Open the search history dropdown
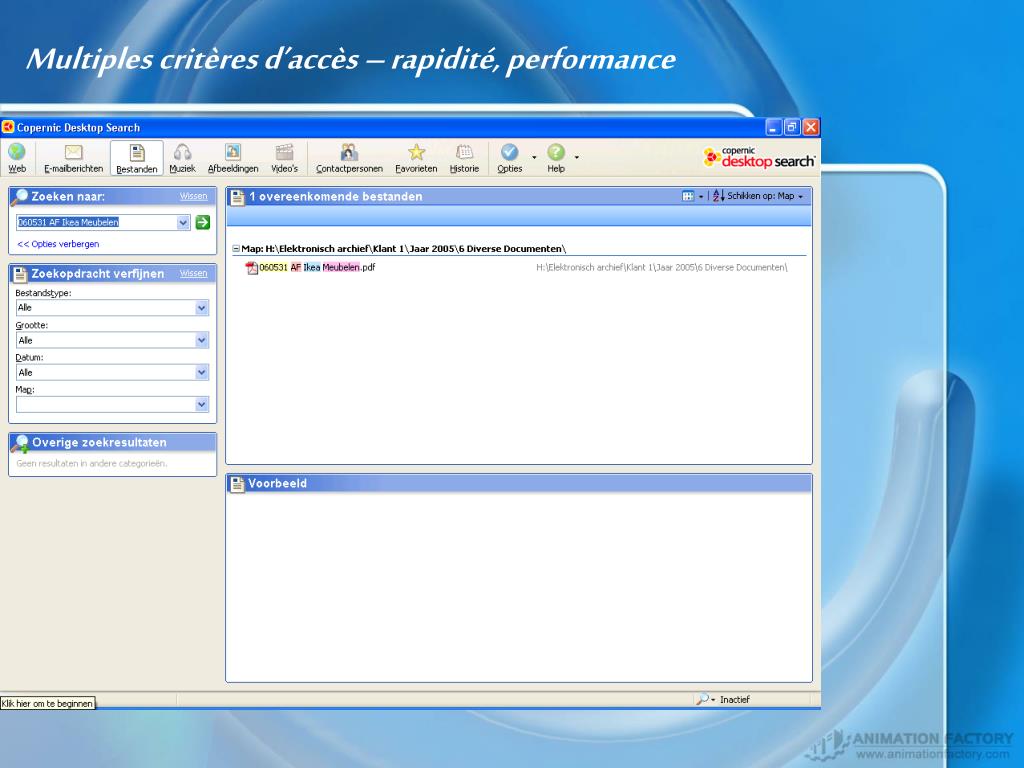1024x768 pixels. pyautogui.click(x=183, y=223)
